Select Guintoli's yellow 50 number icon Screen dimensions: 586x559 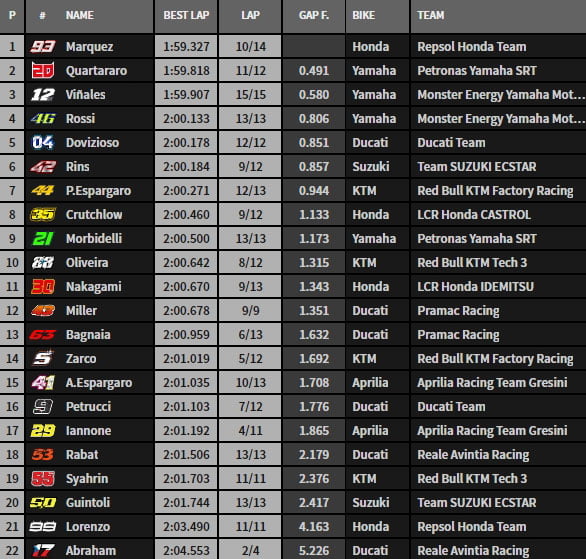(x=43, y=503)
